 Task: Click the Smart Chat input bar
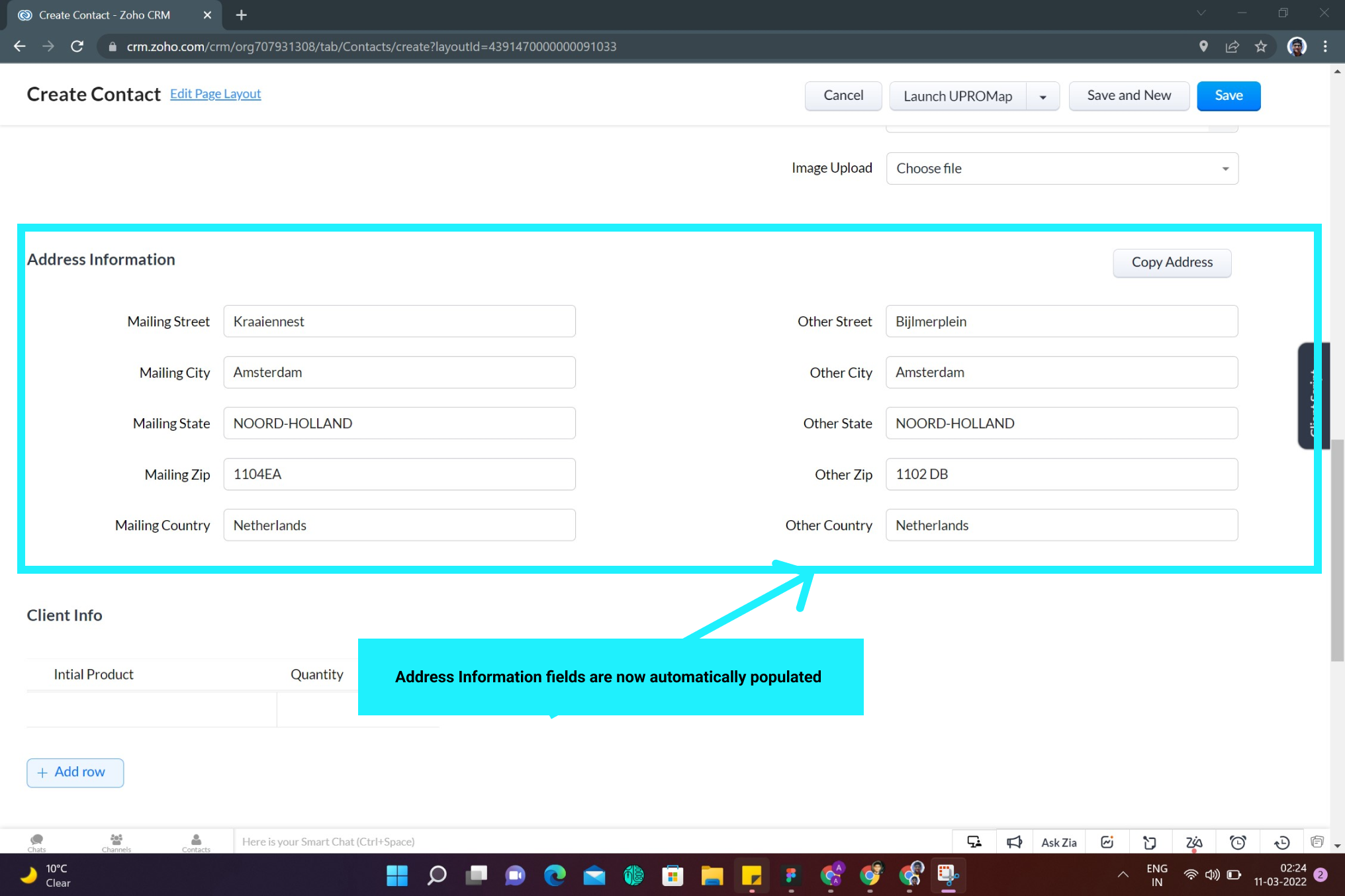(x=589, y=842)
